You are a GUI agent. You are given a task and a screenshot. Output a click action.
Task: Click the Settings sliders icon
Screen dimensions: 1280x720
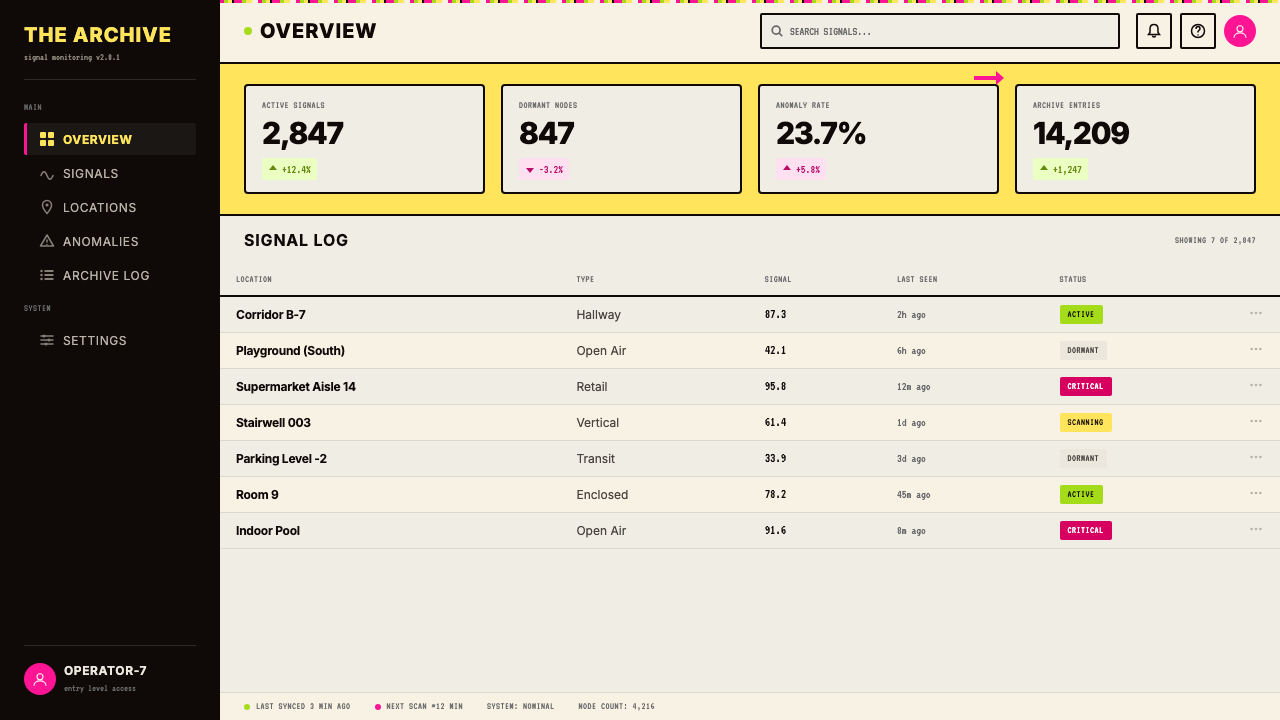point(47,340)
